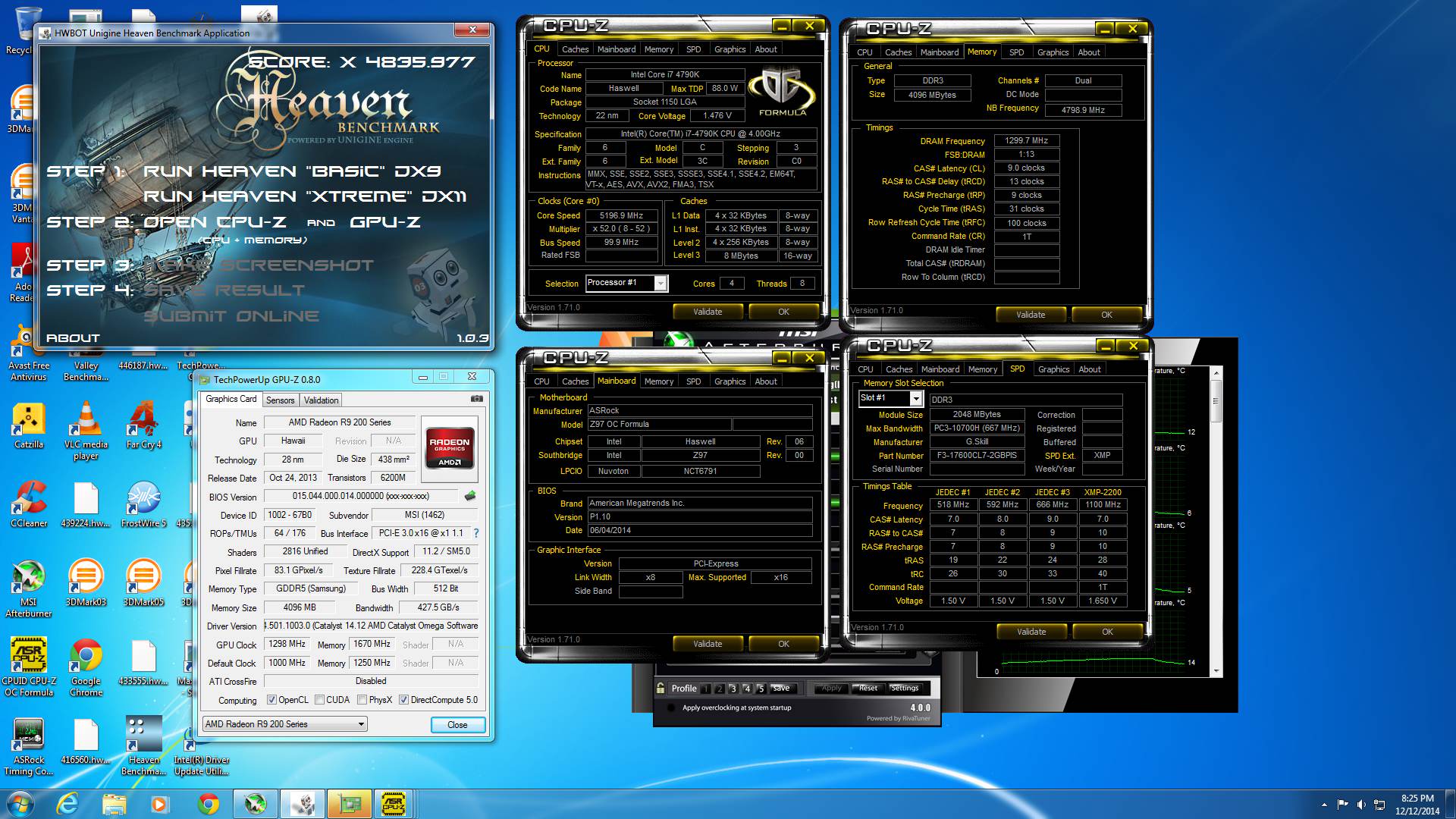
Task: Click Validate in the top-left CPU-Z window
Action: click(708, 312)
